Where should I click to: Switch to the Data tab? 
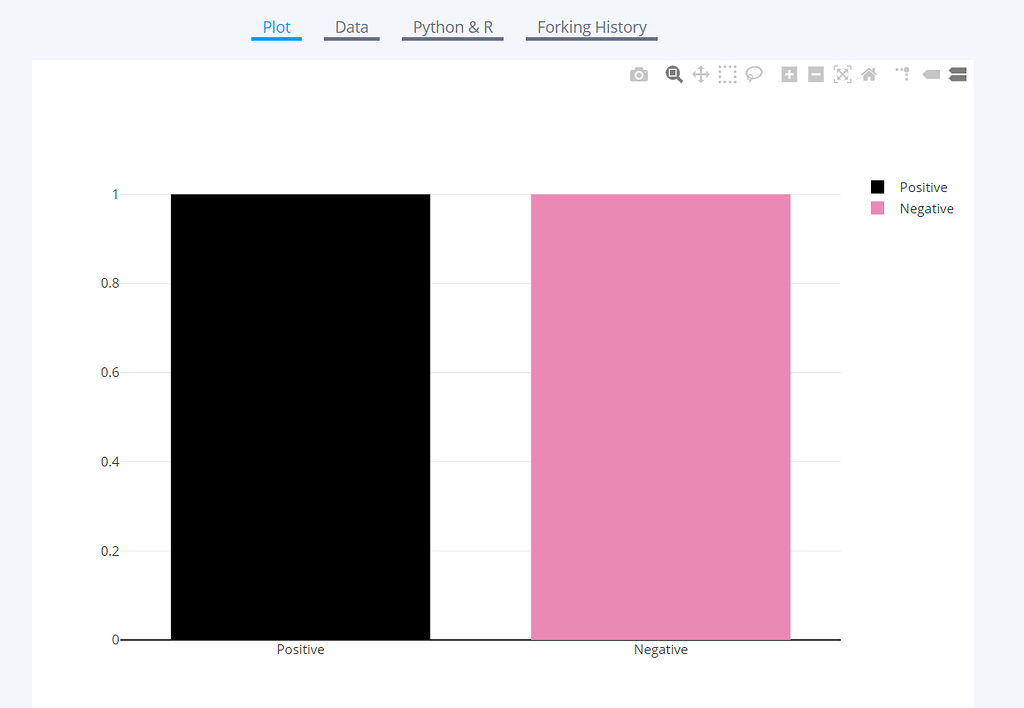pyautogui.click(x=351, y=27)
